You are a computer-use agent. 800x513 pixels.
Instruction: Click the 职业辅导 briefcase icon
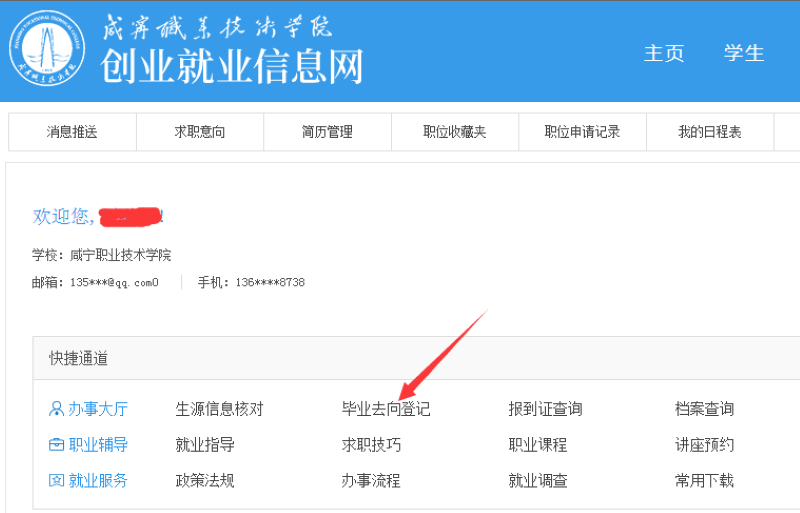56,445
